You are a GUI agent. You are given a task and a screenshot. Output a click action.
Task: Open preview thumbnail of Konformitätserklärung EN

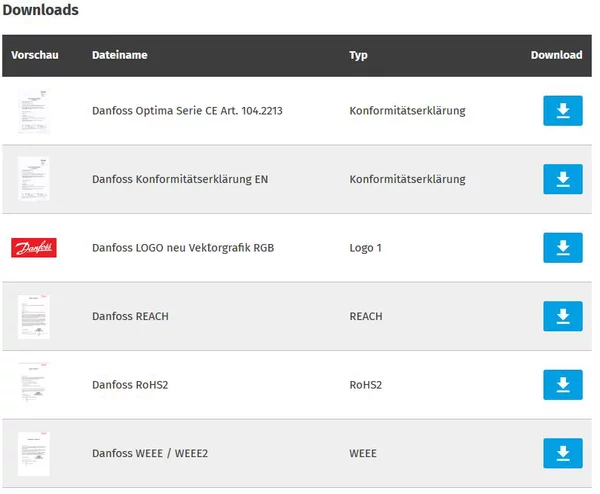point(34,179)
